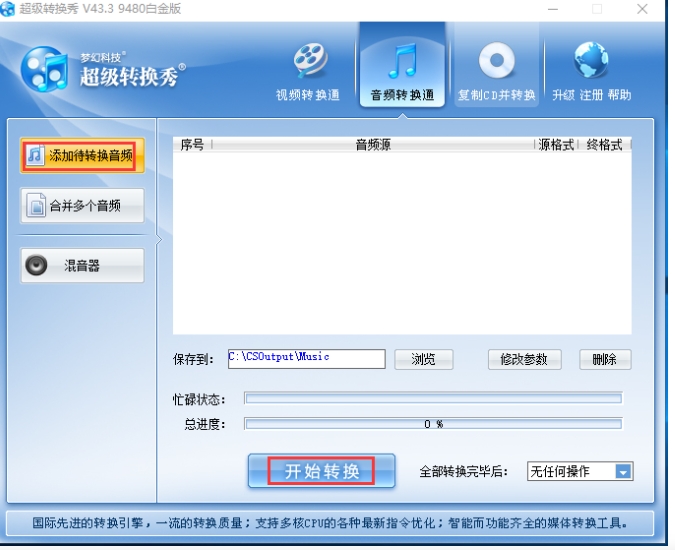675x550 pixels.
Task: Click the 升级 link
Action: [x=564, y=95]
